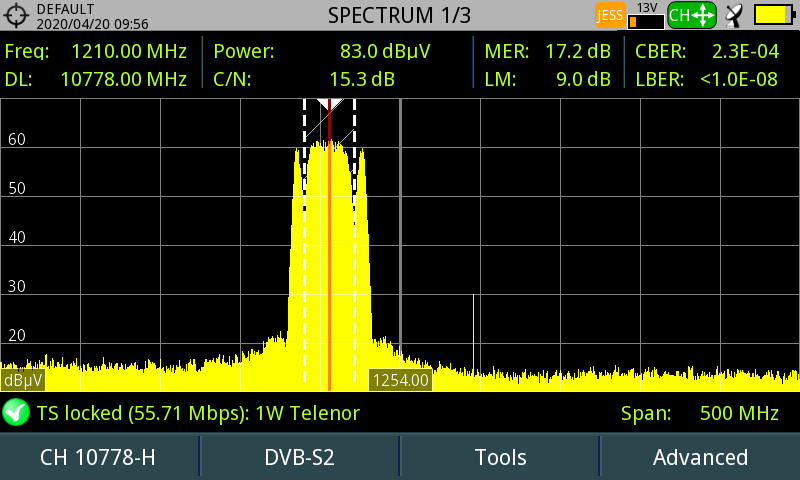The image size is (800, 480).
Task: Tap the 20 level axis label
Action: [x=17, y=335]
